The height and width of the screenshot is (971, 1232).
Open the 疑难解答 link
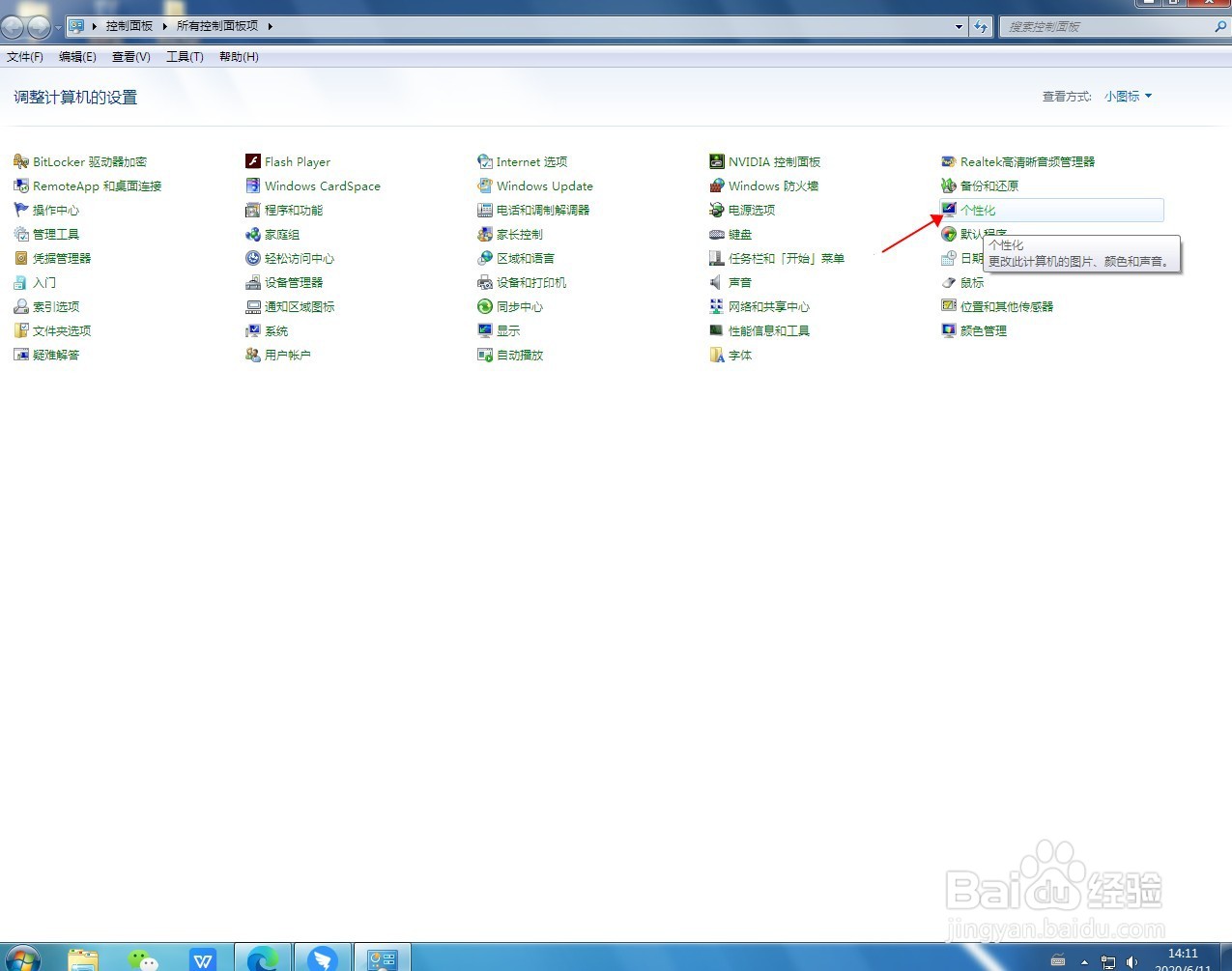[x=56, y=355]
